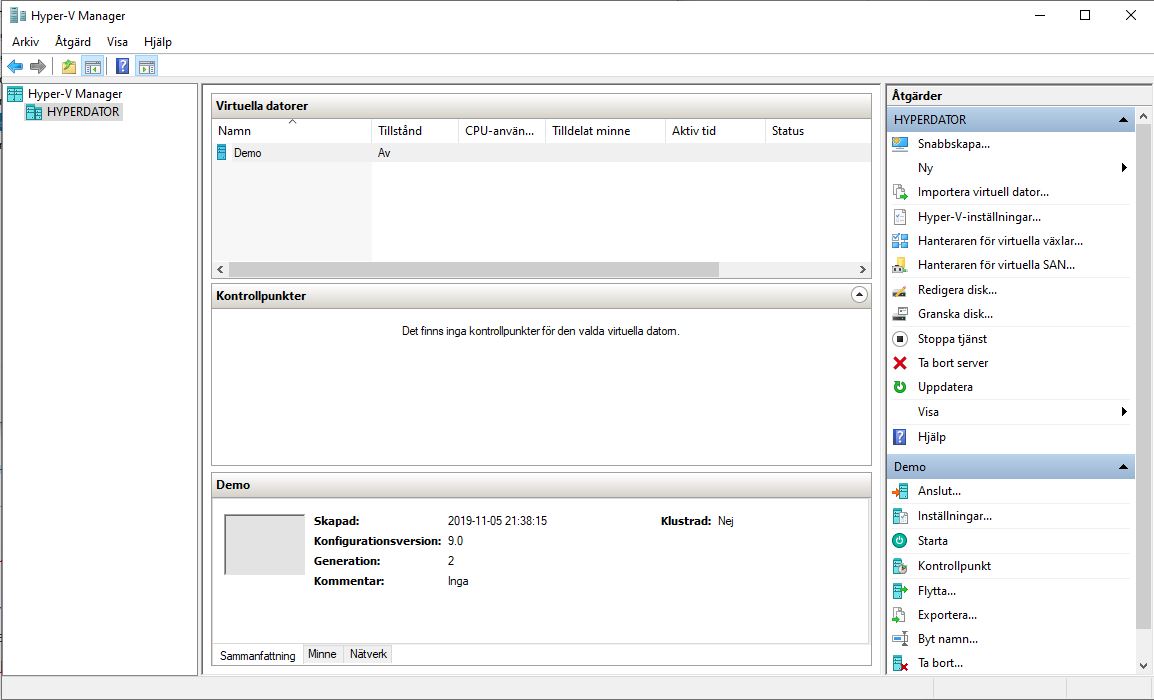This screenshot has width=1154, height=700.
Task: Click the actions pane scroll up arrow
Action: tap(1143, 116)
